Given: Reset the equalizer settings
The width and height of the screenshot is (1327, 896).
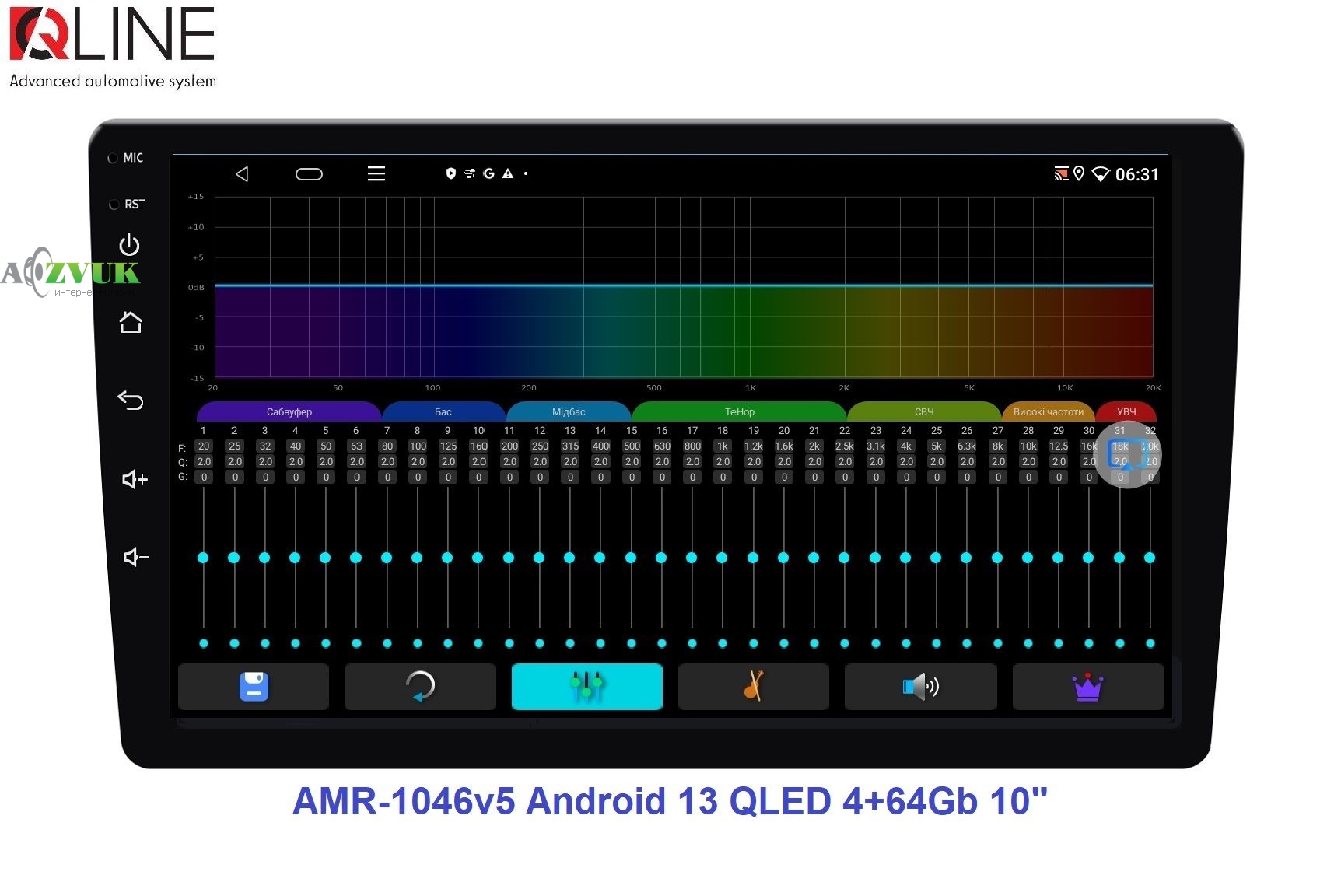Looking at the screenshot, I should pyautogui.click(x=419, y=687).
